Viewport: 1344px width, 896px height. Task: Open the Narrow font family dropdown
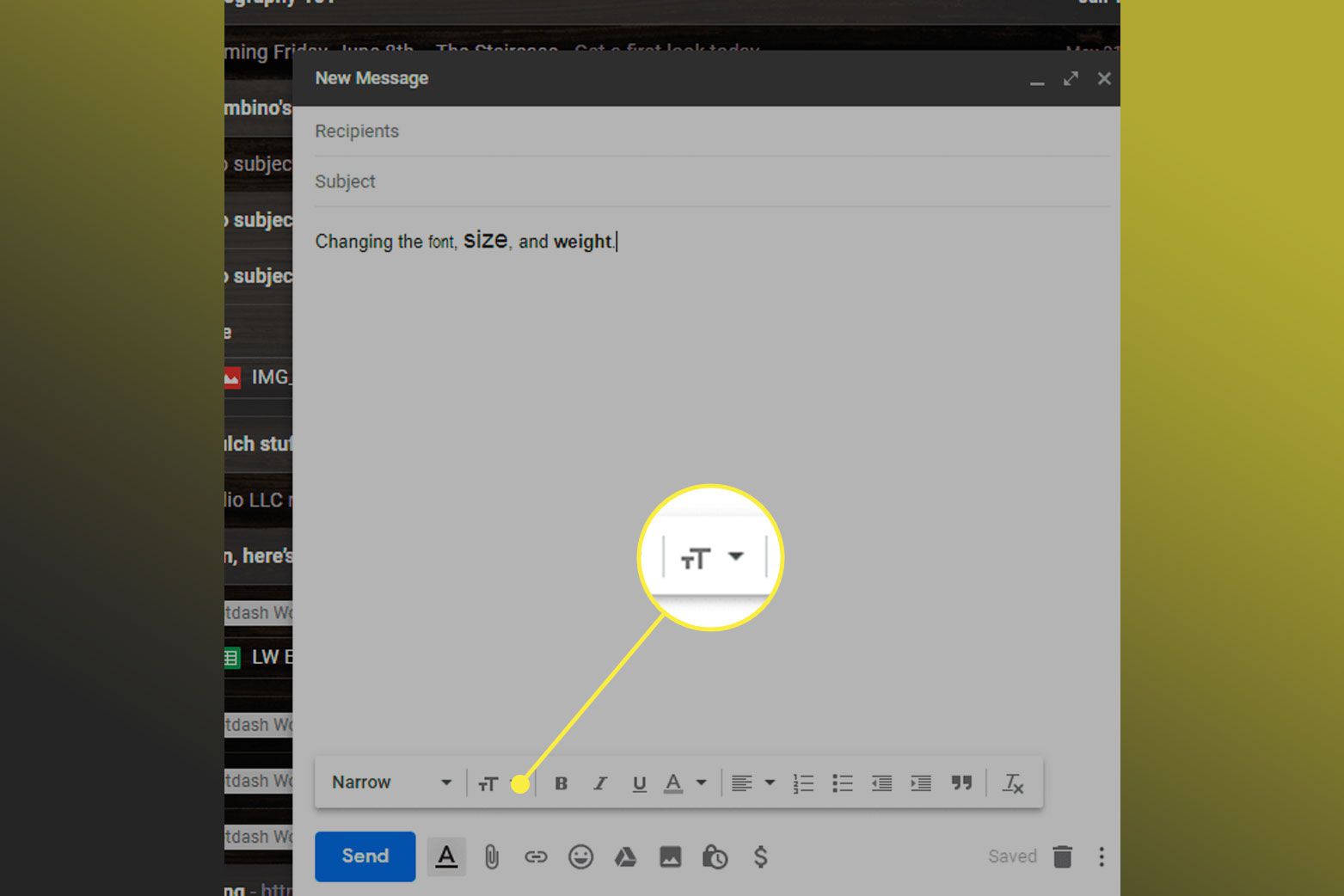[x=391, y=782]
